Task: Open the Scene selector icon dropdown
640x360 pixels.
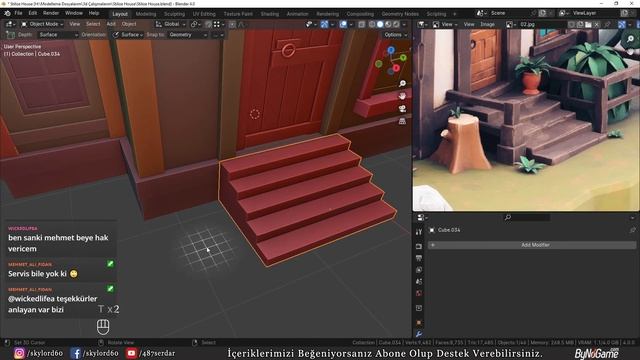Action: [x=481, y=13]
